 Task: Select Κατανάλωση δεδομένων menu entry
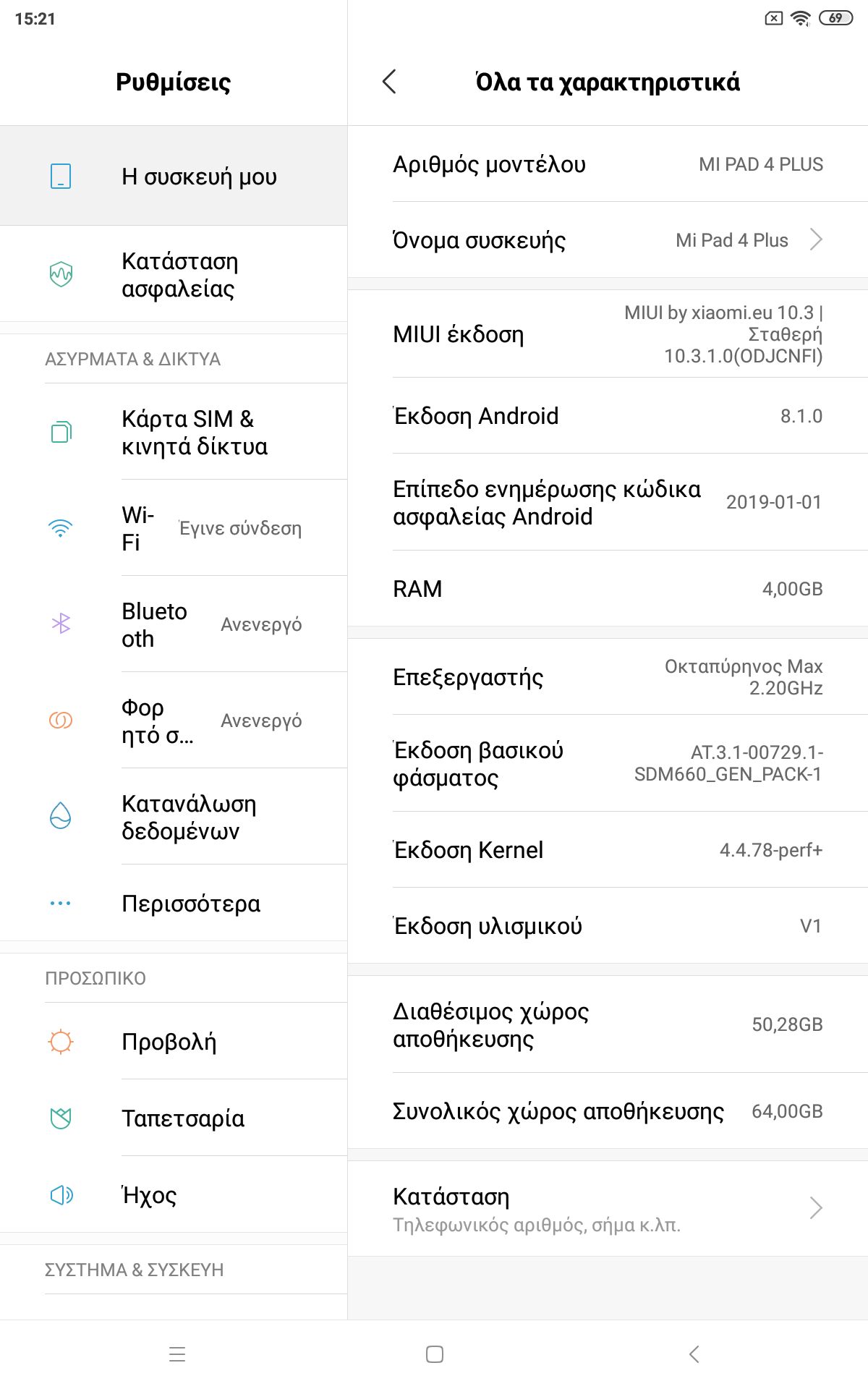189,817
